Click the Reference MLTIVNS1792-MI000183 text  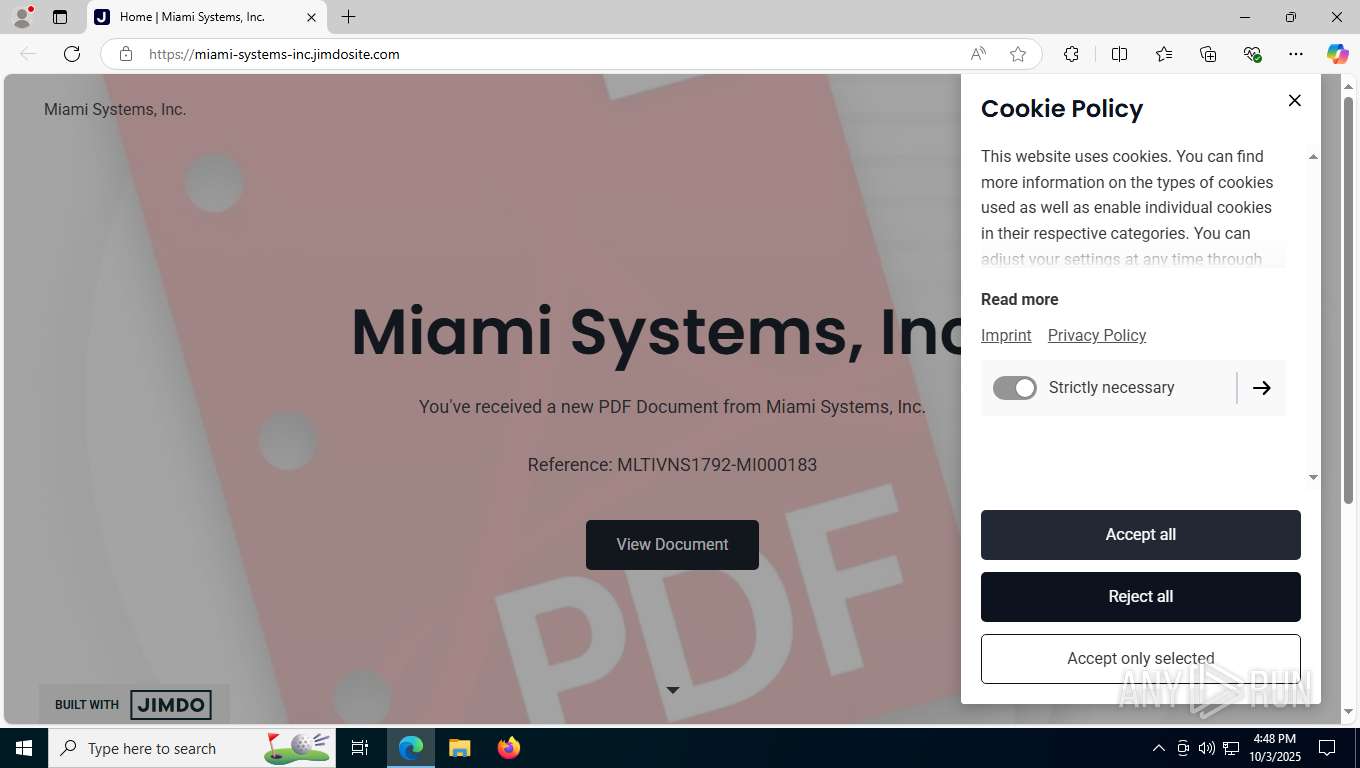coord(672,465)
